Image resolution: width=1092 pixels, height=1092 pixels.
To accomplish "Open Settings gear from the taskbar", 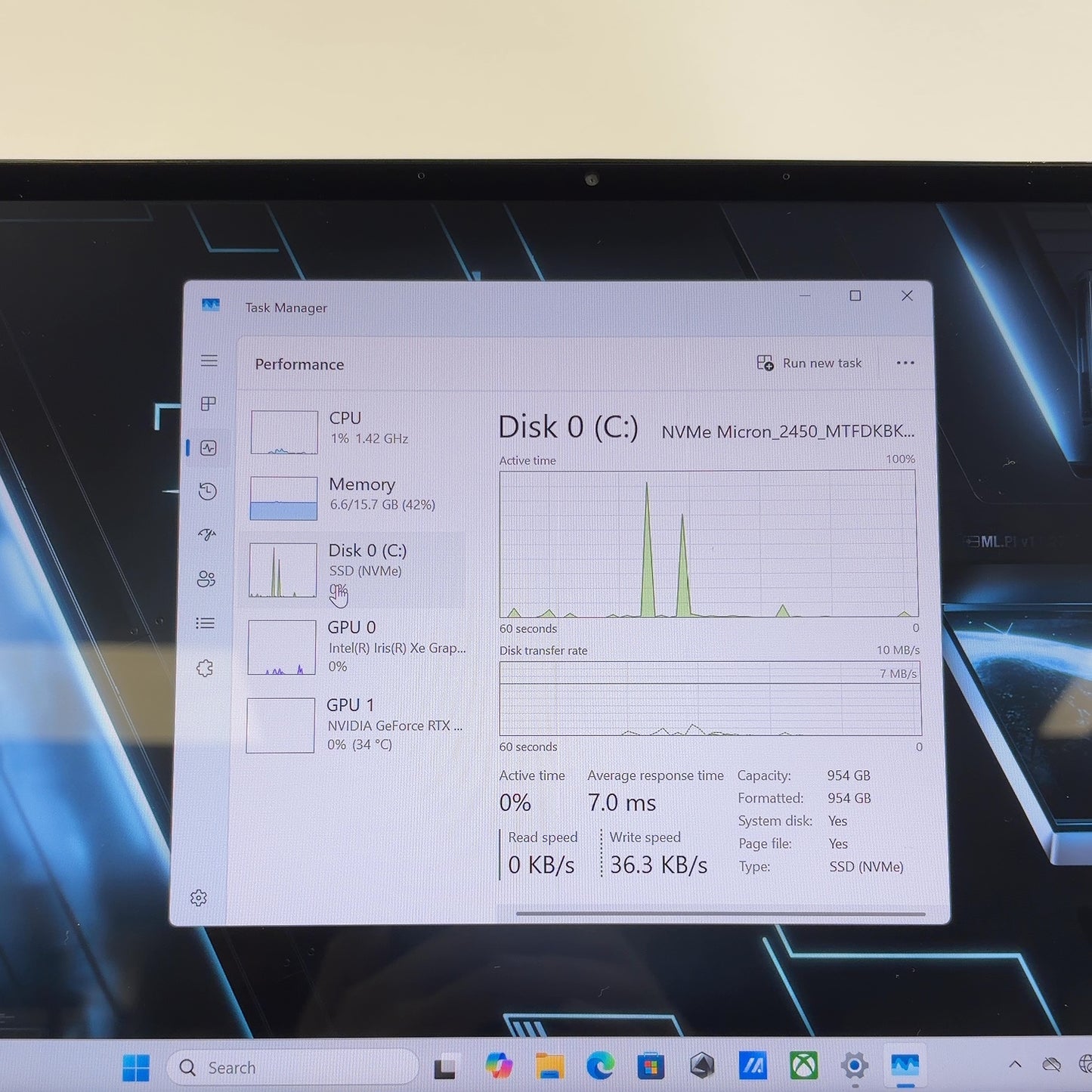I will 854,1066.
